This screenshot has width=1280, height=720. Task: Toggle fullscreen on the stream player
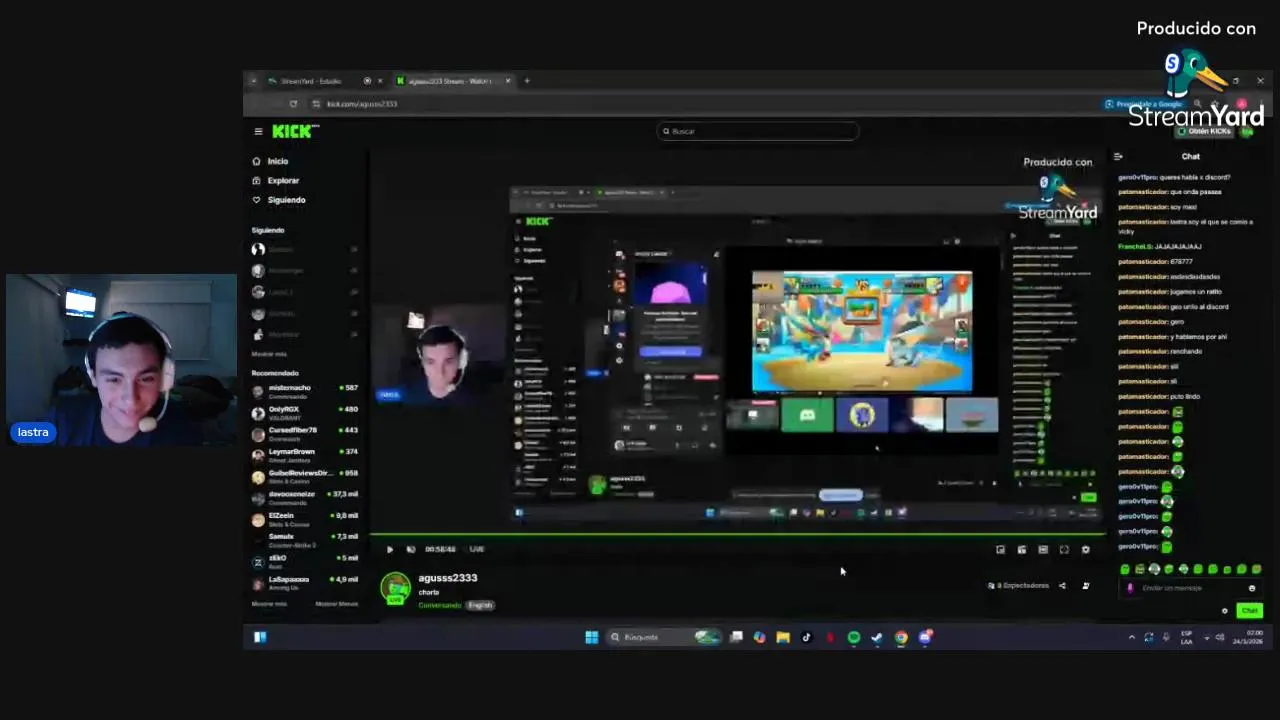pos(1064,549)
